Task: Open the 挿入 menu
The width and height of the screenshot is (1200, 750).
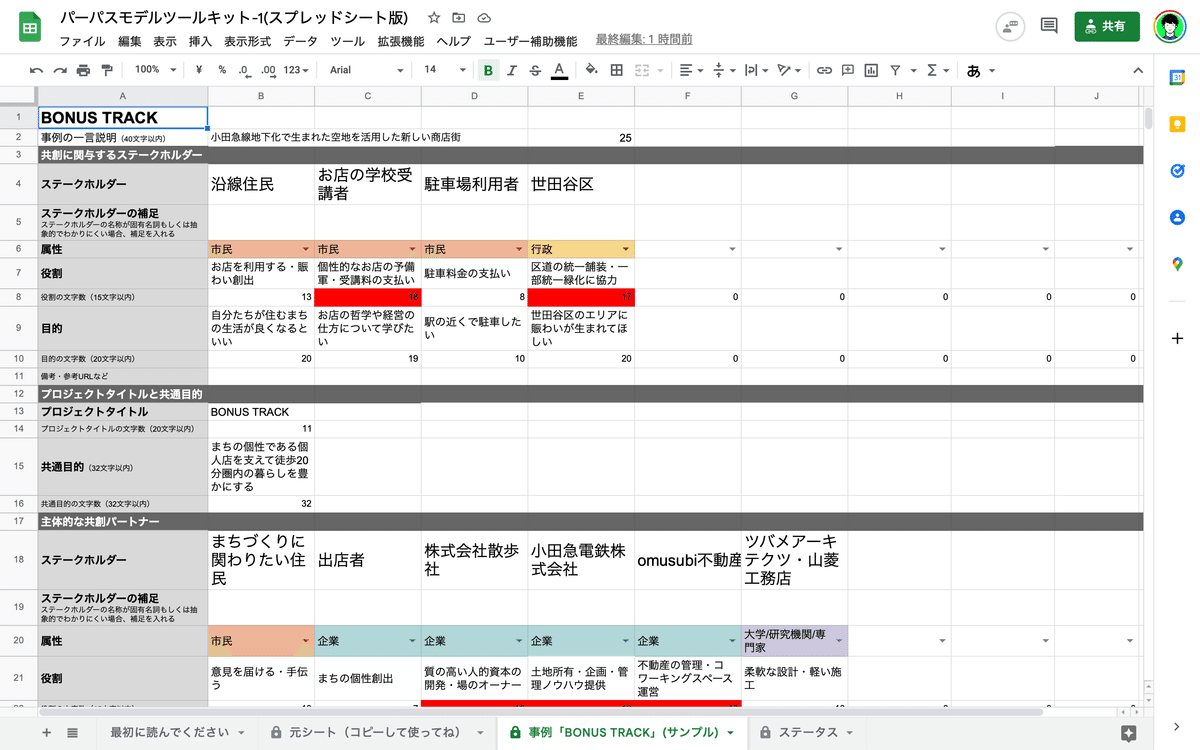Action: pos(200,41)
